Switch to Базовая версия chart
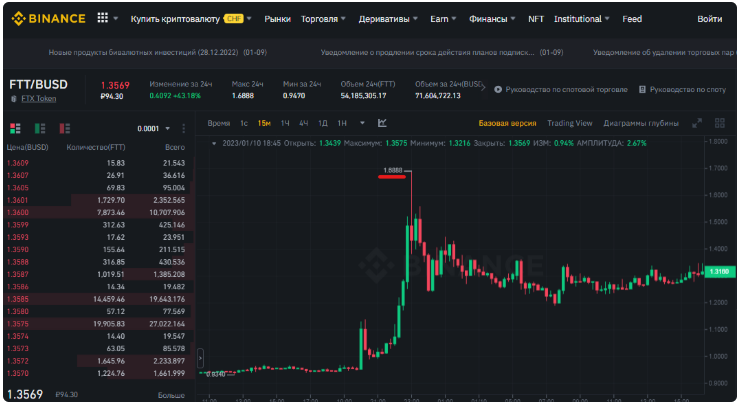Screen dimensions: 737x404 [x=507, y=123]
